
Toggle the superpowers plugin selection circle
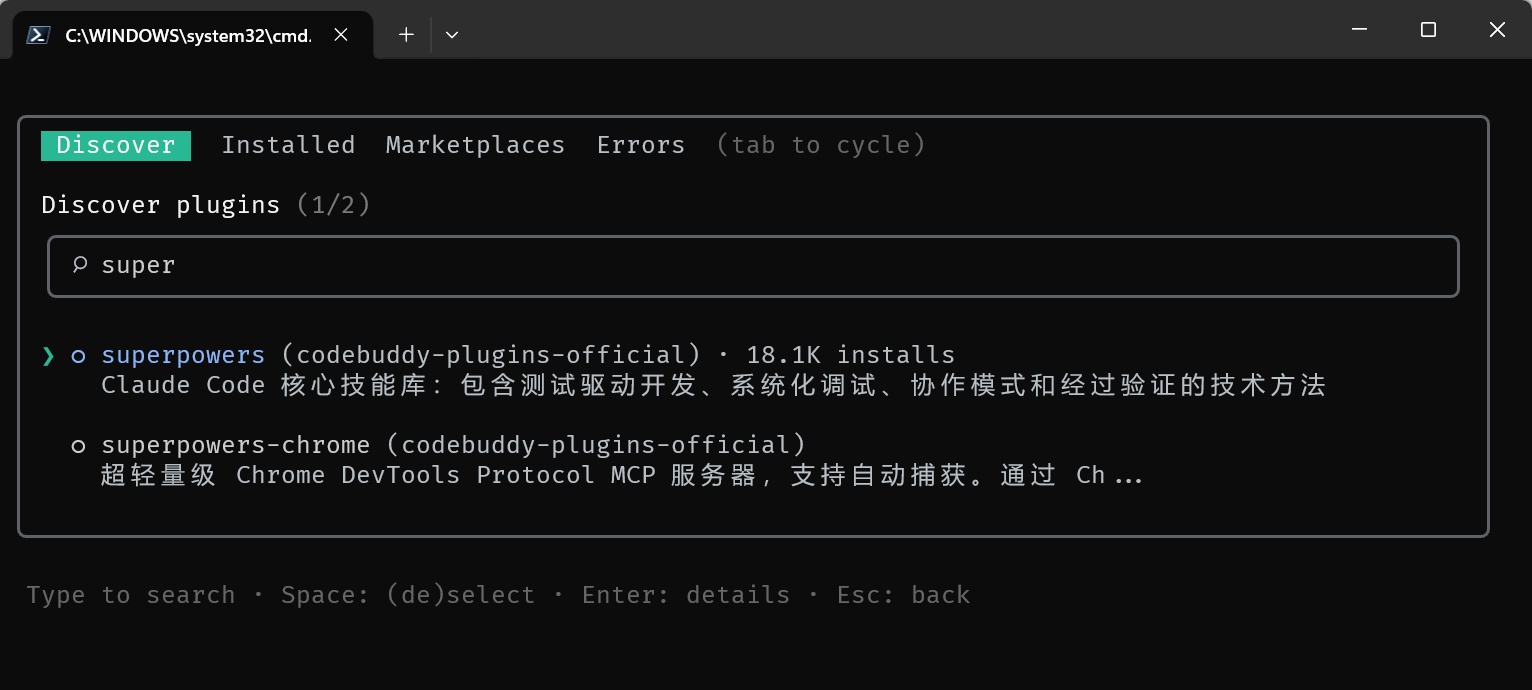click(78, 356)
